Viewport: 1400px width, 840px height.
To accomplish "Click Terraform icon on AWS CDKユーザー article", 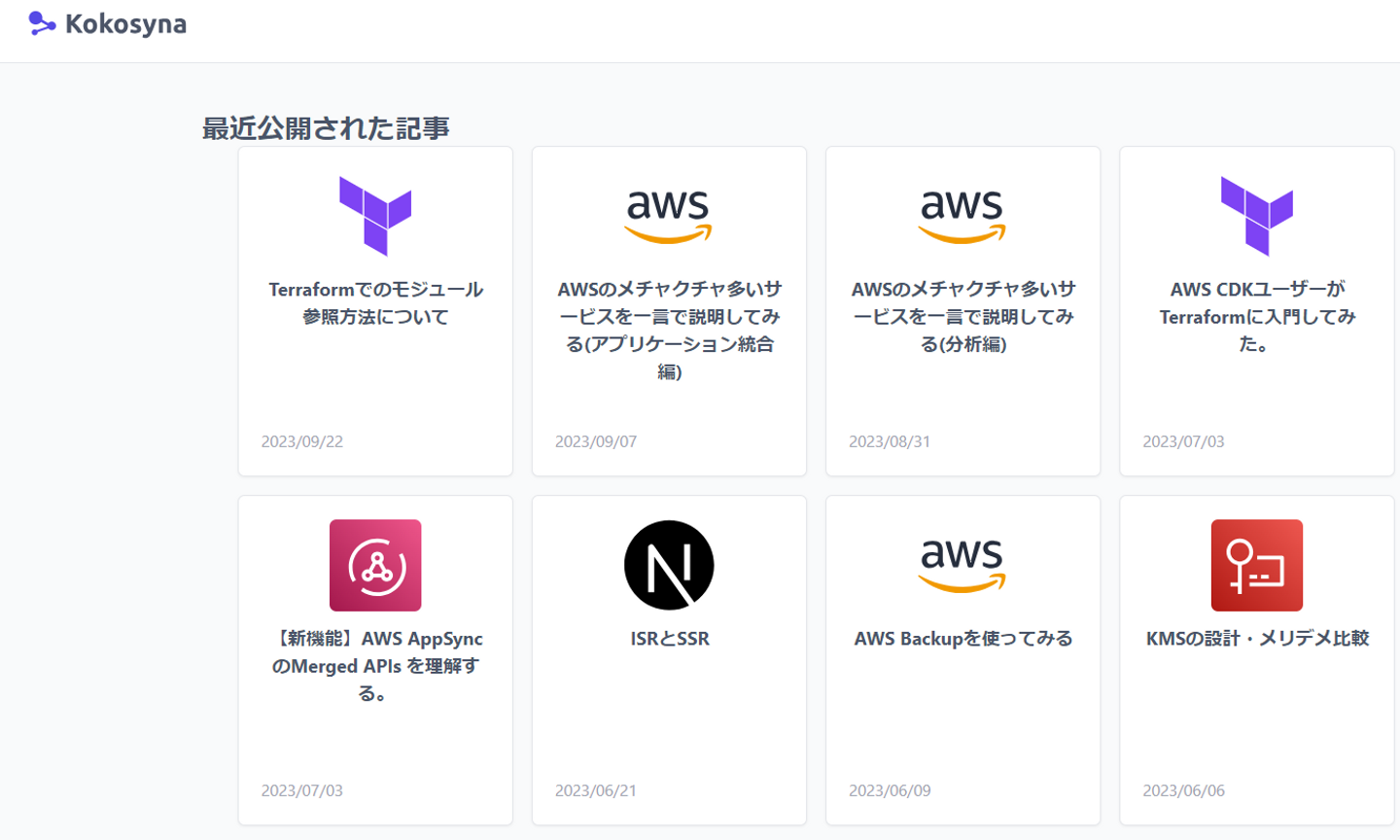I will coord(1256,216).
